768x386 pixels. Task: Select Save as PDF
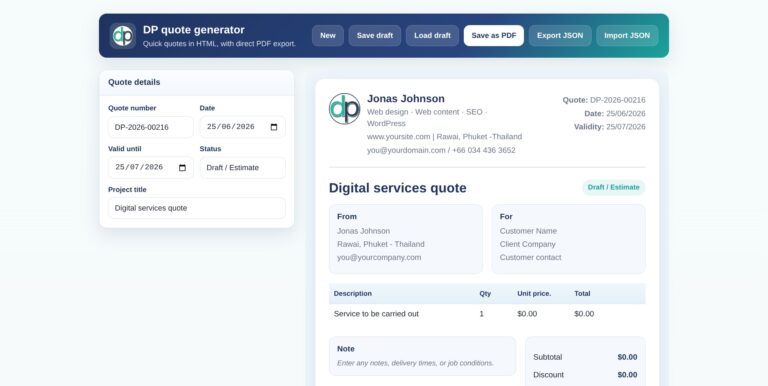[x=494, y=36]
